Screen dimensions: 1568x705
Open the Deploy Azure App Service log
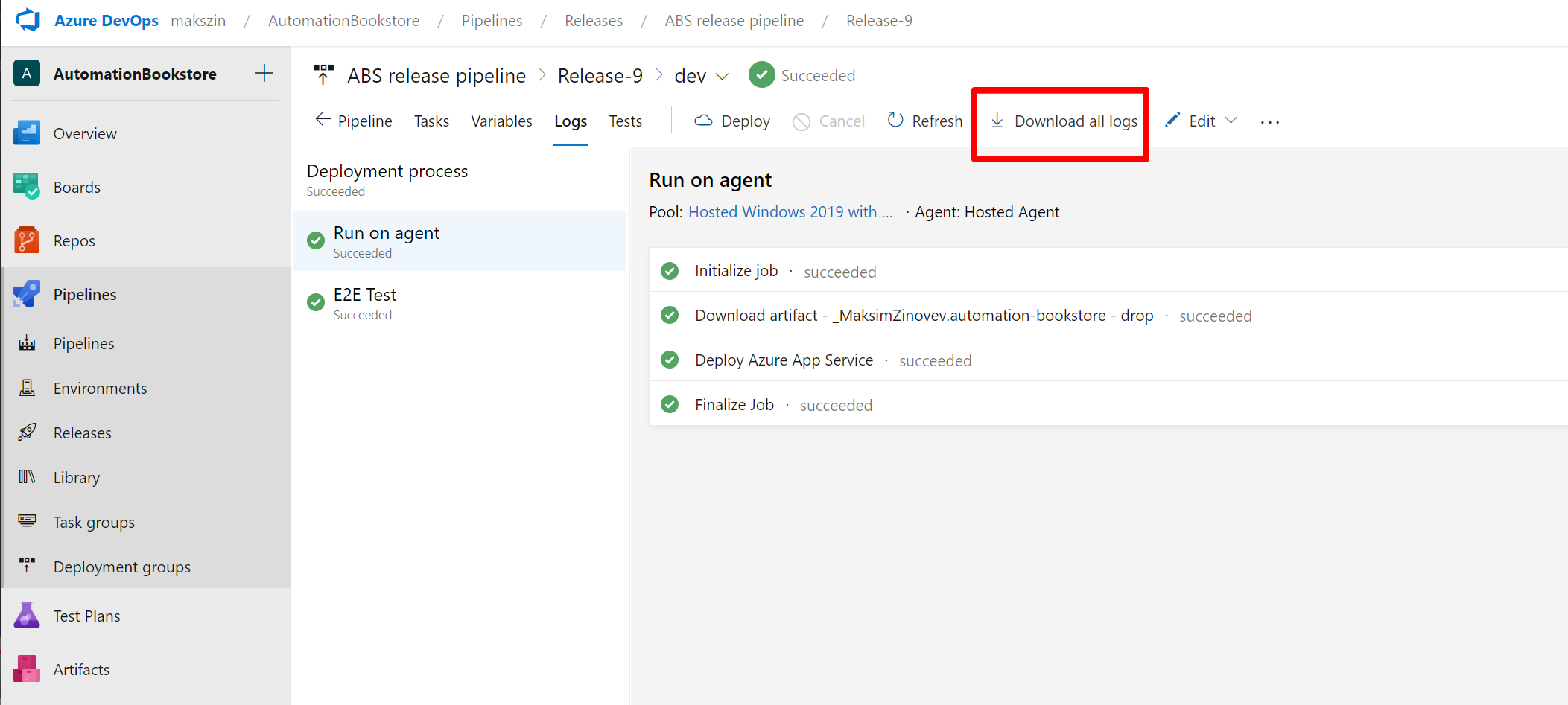click(784, 360)
